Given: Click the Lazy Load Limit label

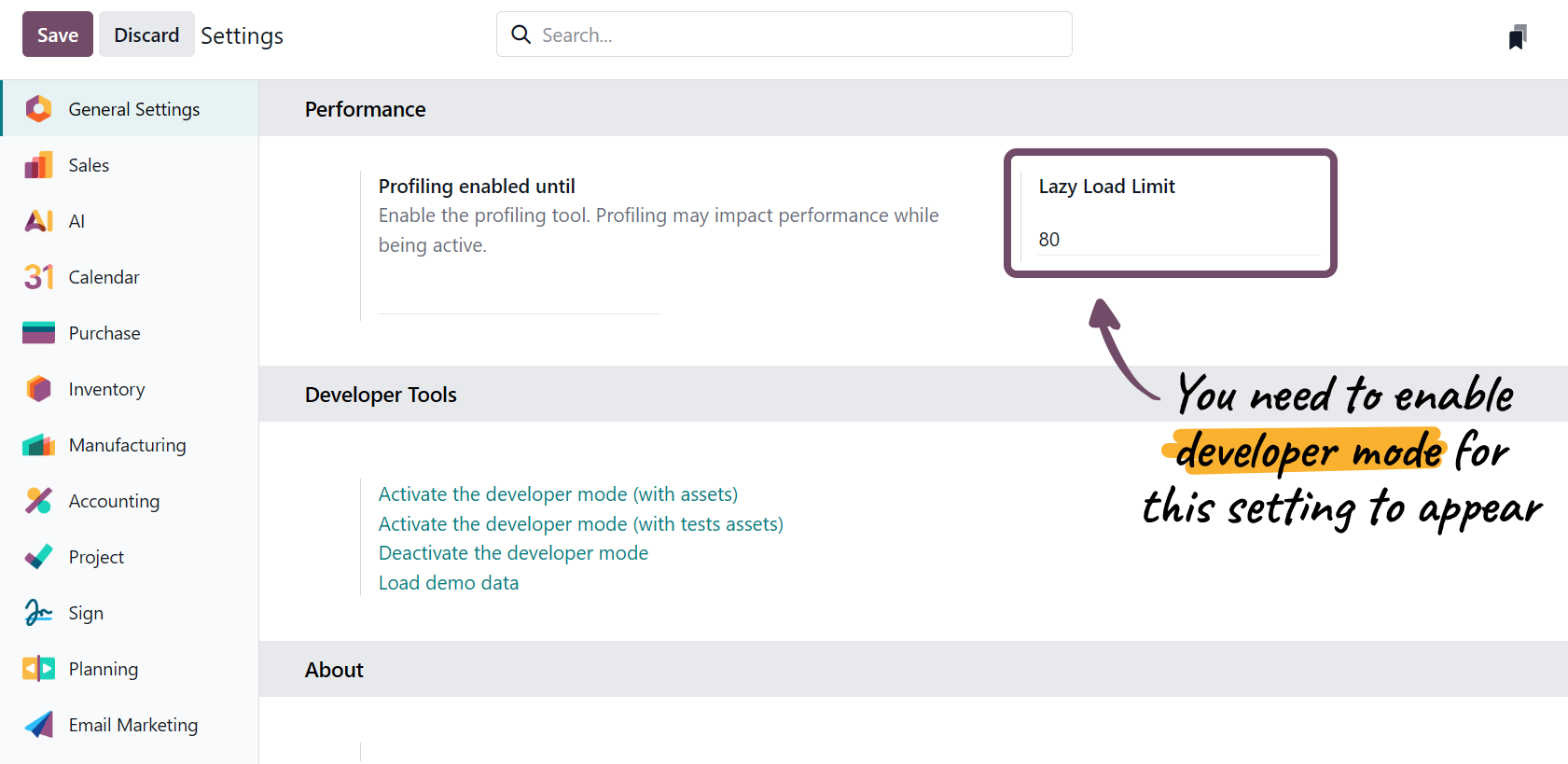Looking at the screenshot, I should tap(1106, 187).
